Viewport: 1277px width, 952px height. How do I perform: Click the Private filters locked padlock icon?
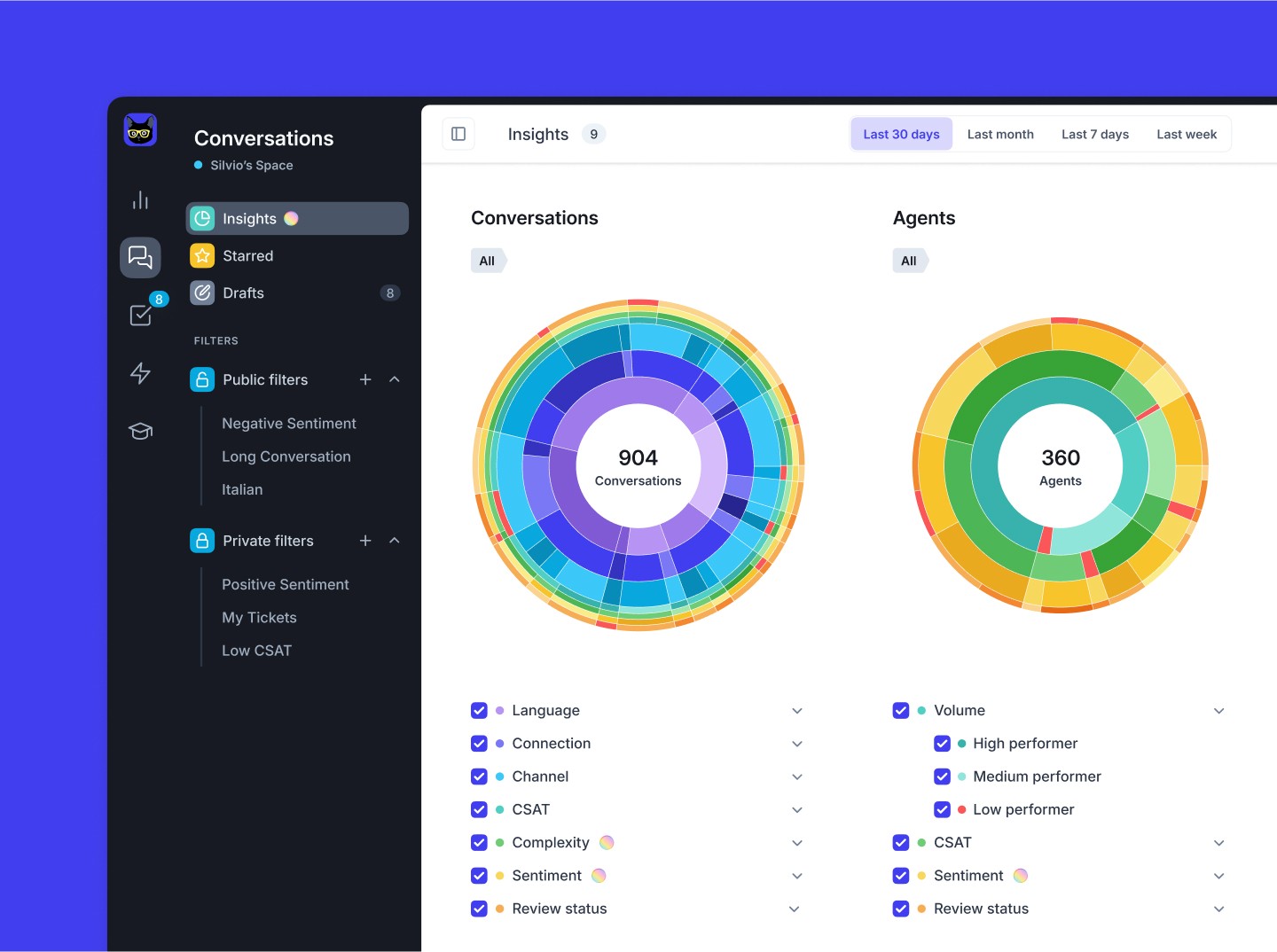202,541
